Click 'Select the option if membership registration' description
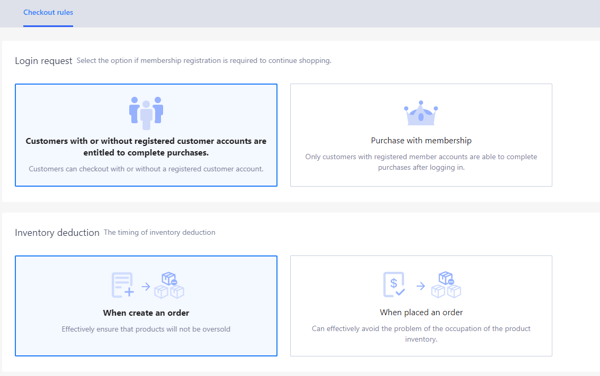 pyautogui.click(x=204, y=60)
